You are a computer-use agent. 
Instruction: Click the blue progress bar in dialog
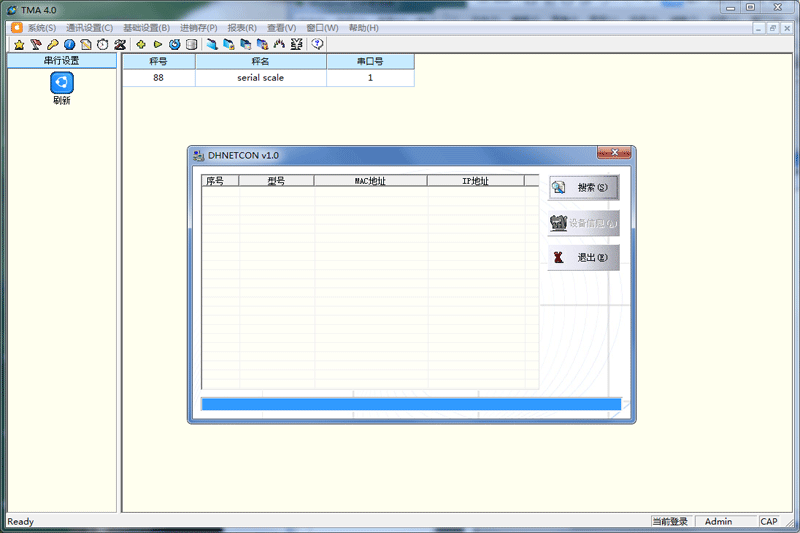(410, 404)
